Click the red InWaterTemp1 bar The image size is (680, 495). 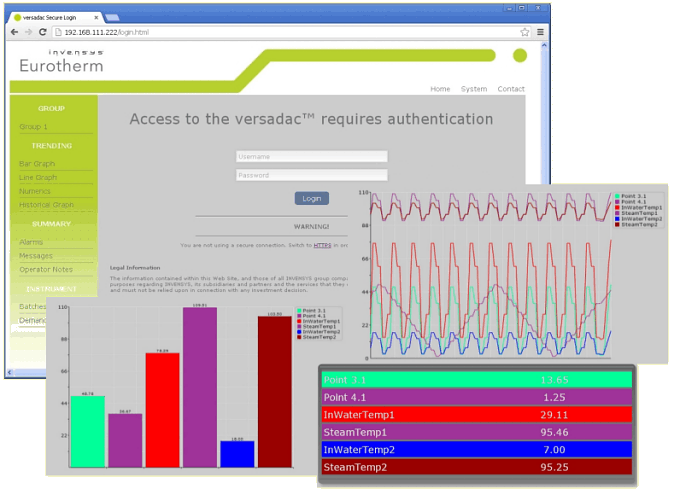[163, 410]
